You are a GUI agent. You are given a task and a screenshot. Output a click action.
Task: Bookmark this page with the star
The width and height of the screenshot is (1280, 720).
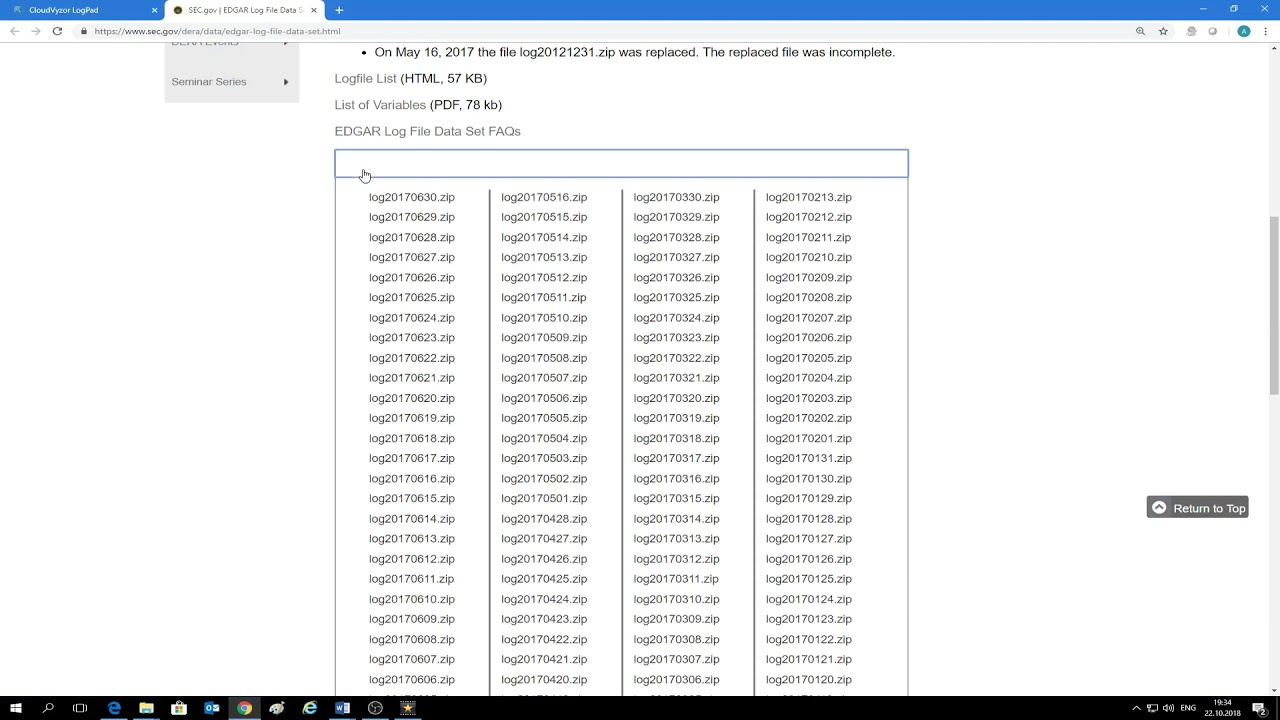pos(1163,31)
